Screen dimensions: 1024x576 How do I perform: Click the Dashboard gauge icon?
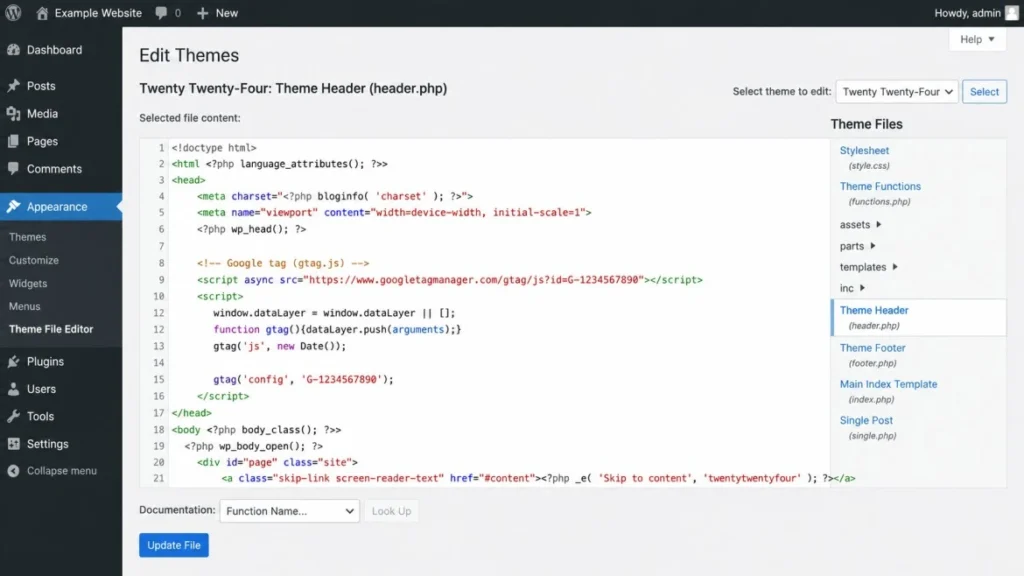13,50
